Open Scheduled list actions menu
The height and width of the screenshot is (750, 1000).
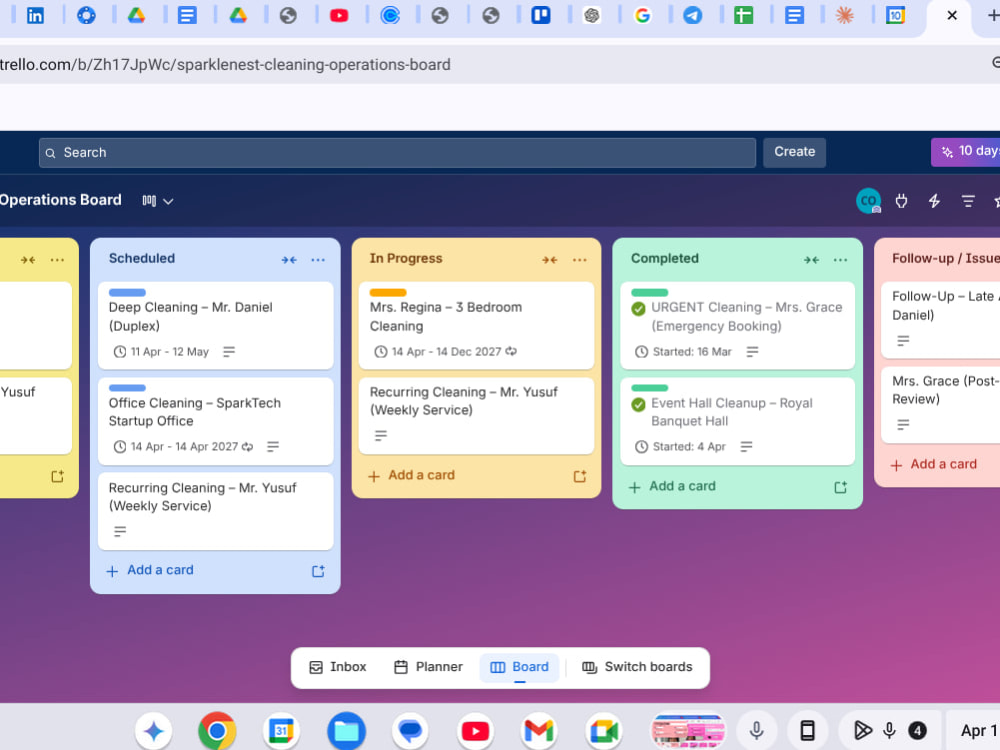(318, 260)
